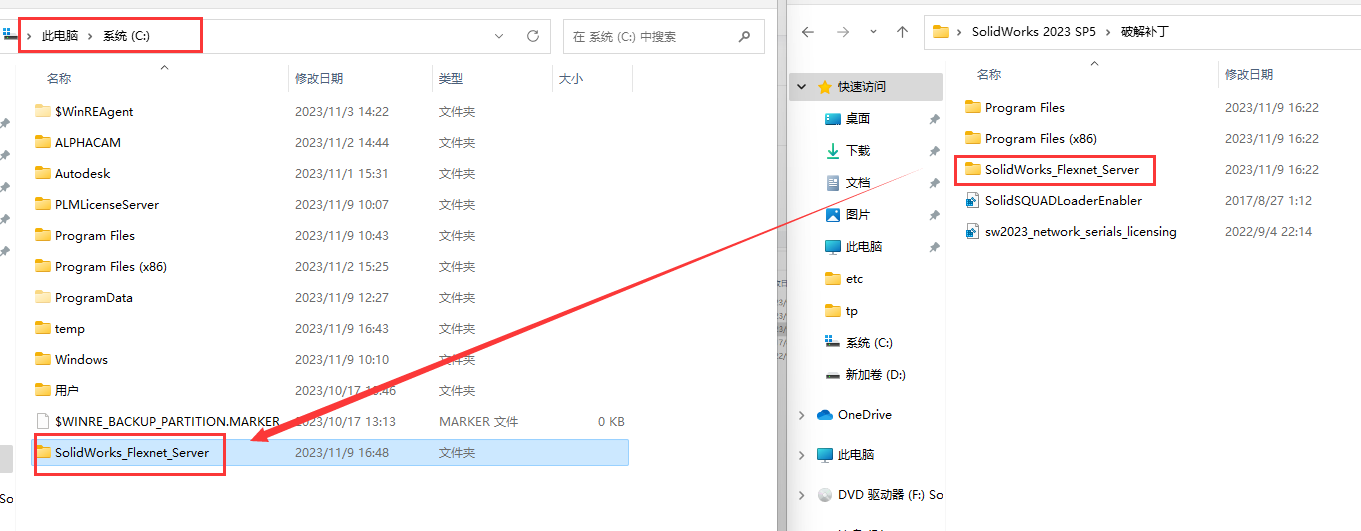Click the refresh icon beside the address bar
This screenshot has width=1361, height=531.
click(533, 36)
